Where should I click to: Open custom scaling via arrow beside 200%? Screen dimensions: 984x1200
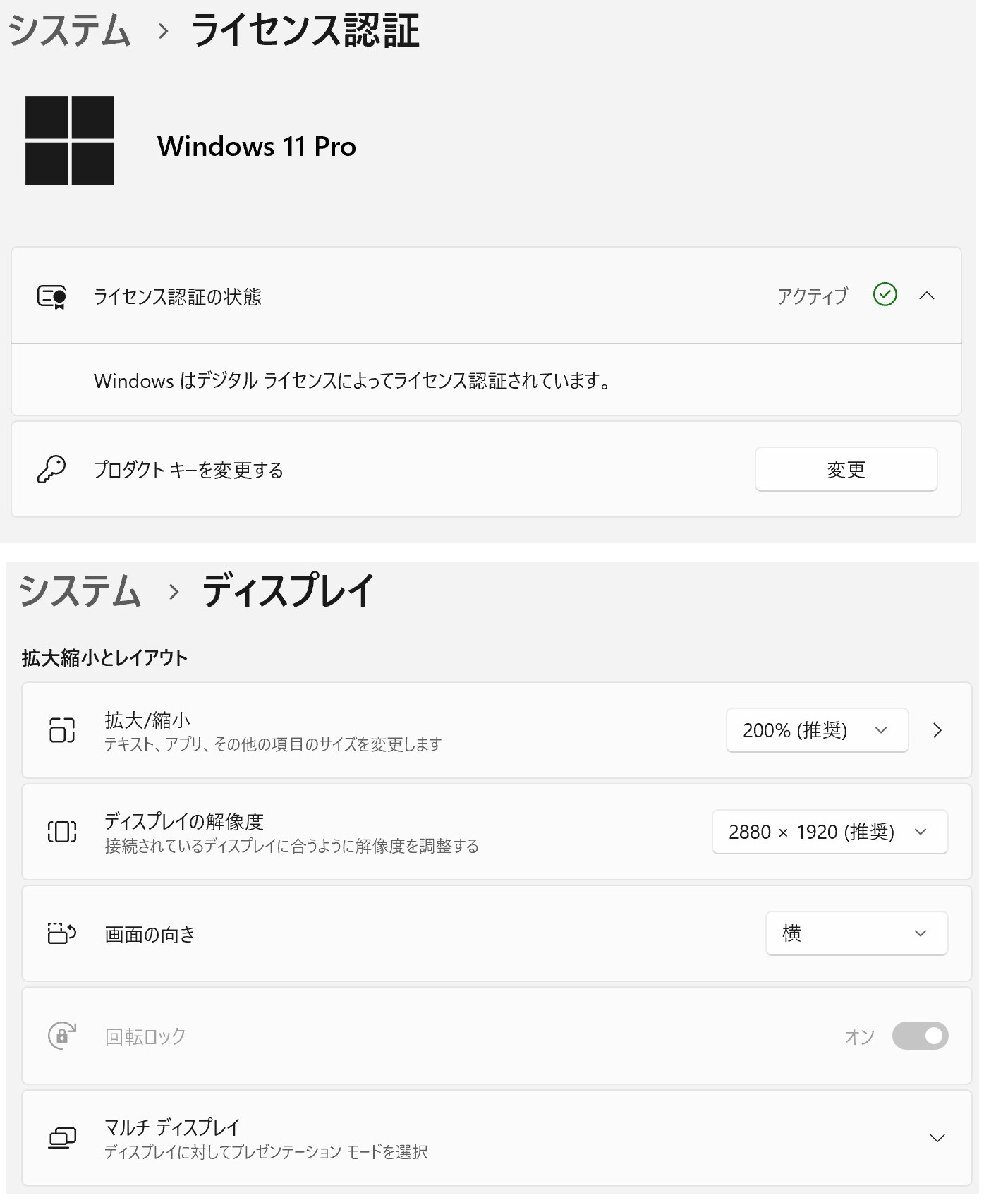937,730
